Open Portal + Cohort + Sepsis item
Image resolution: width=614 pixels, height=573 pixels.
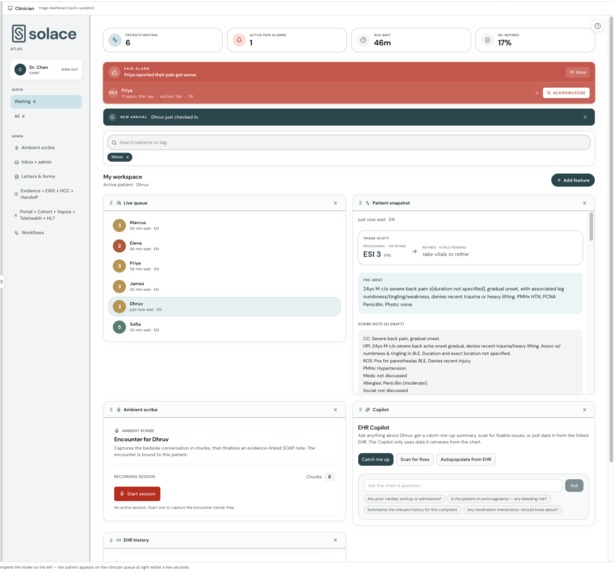(x=45, y=215)
